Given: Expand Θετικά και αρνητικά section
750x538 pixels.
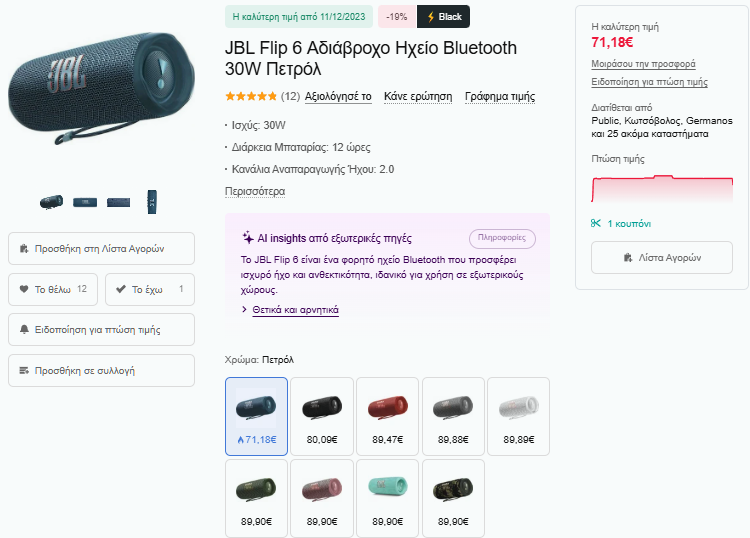Looking at the screenshot, I should click(x=295, y=310).
